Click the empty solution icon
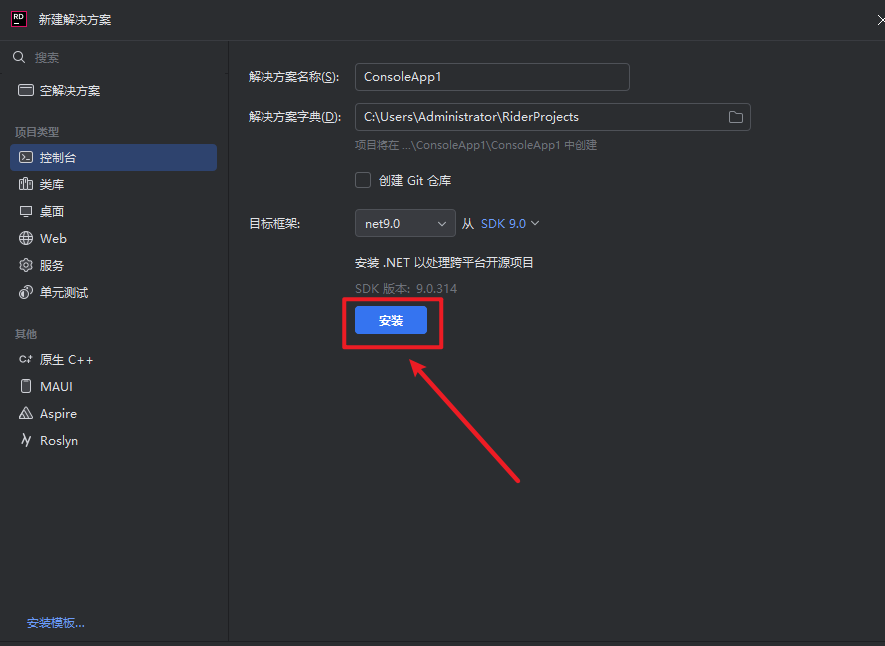The width and height of the screenshot is (885, 646). click(x=25, y=90)
